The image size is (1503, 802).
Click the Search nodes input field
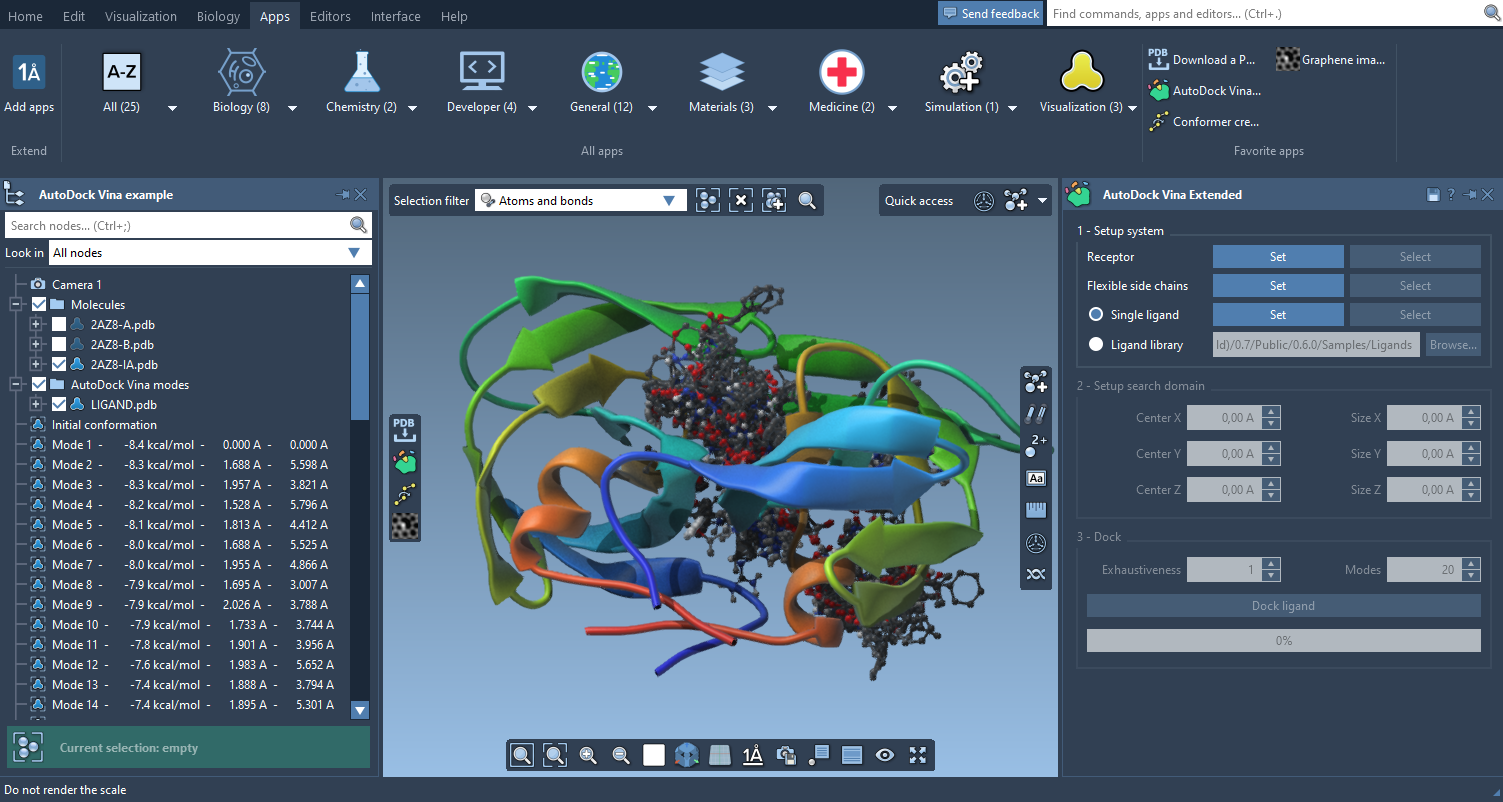pos(177,226)
